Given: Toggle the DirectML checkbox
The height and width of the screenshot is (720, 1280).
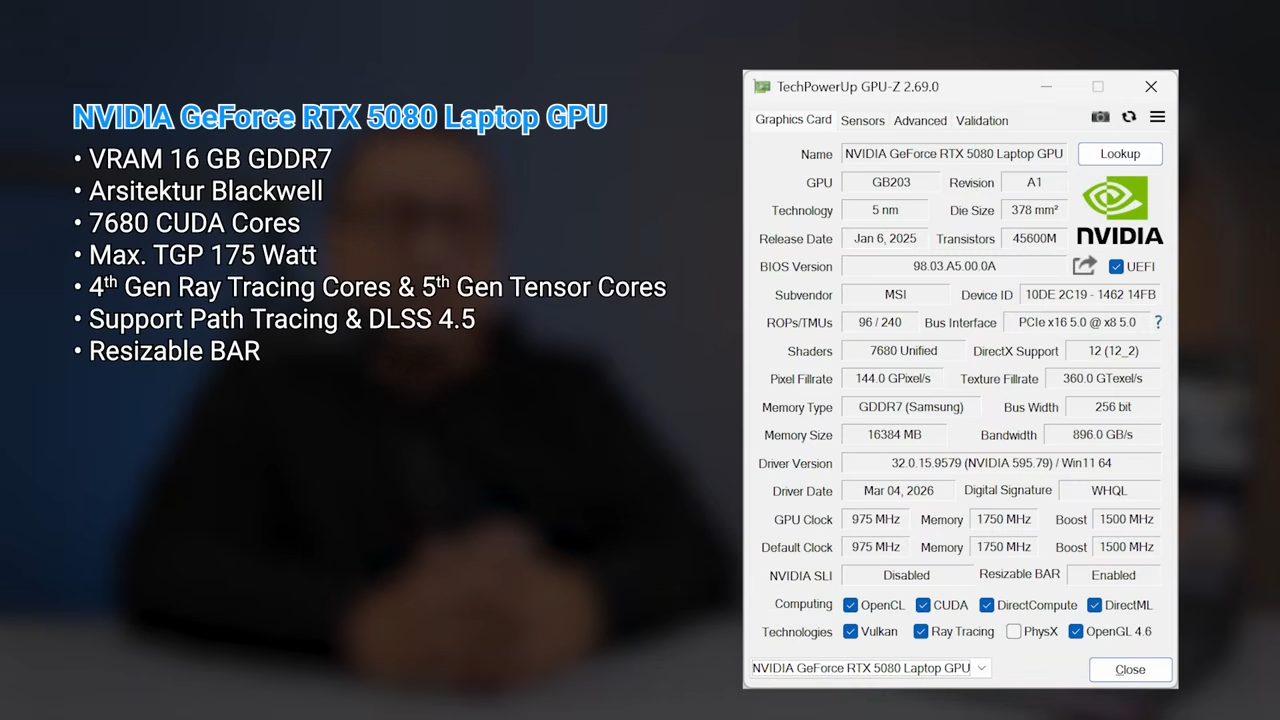Looking at the screenshot, I should coord(1094,605).
